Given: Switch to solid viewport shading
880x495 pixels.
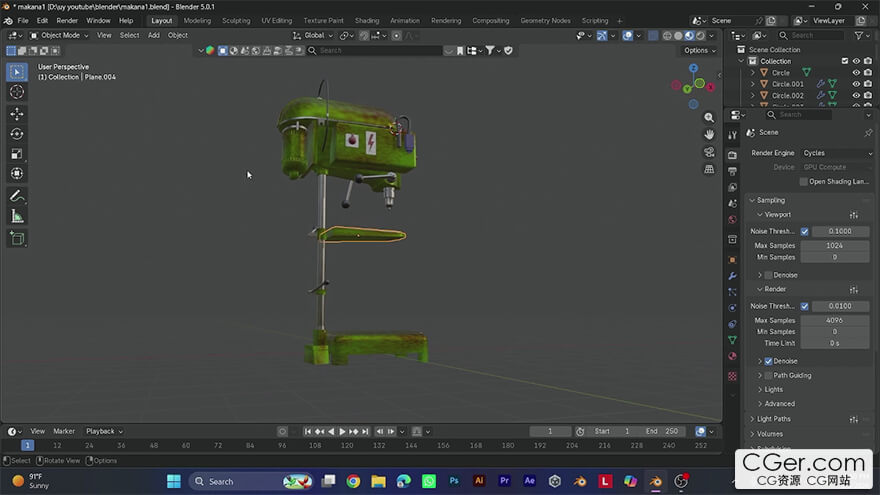Looking at the screenshot, I should (x=678, y=35).
